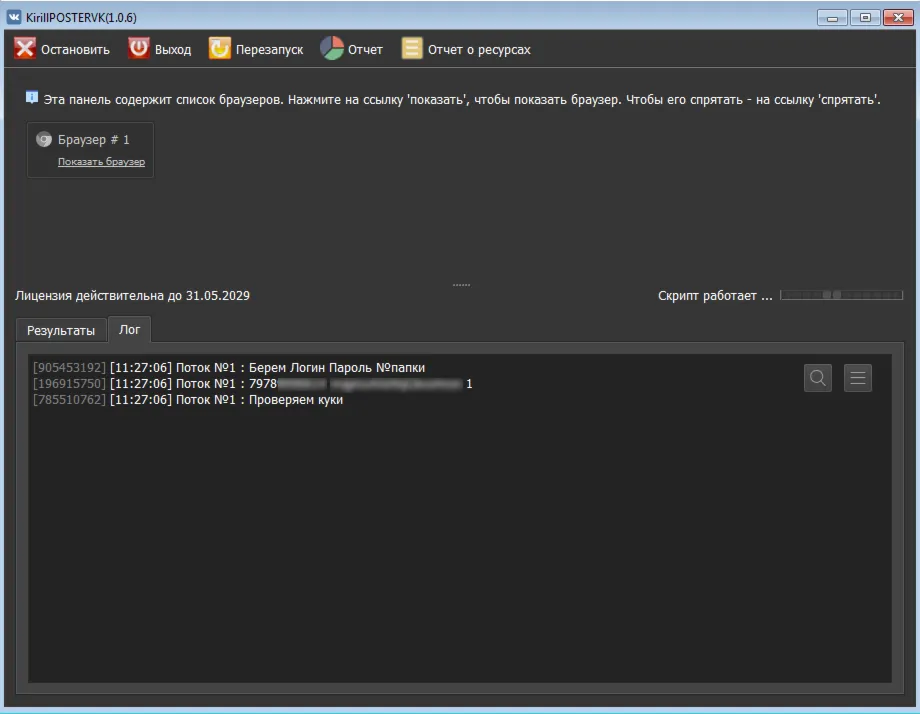Image resolution: width=920 pixels, height=714 pixels.
Task: Click the magnifier search icon in log
Action: pos(817,378)
